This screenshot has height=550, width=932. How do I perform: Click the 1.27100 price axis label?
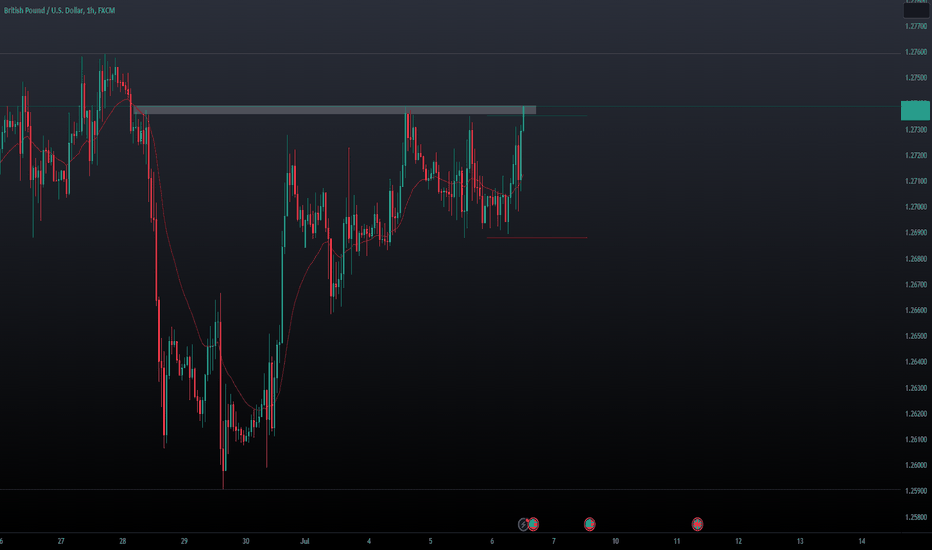pos(916,181)
